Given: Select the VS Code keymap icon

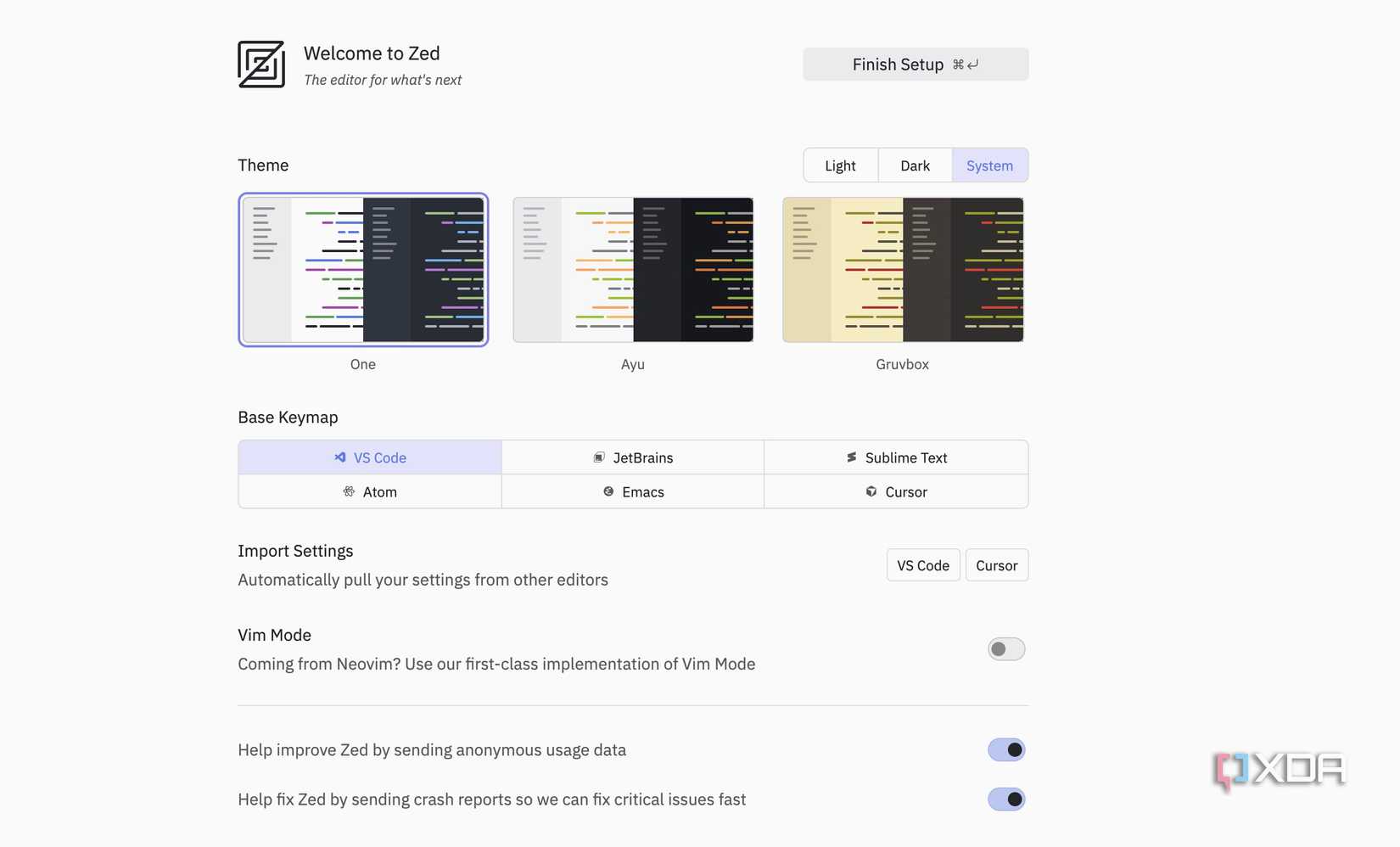Looking at the screenshot, I should [x=339, y=457].
